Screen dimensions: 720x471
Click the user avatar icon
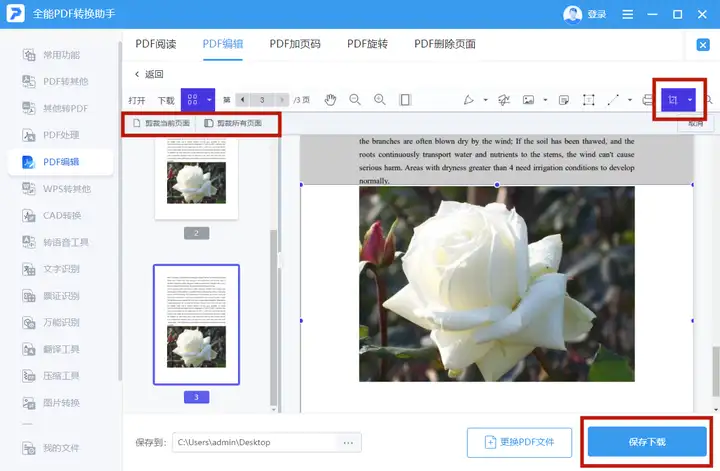coord(572,14)
